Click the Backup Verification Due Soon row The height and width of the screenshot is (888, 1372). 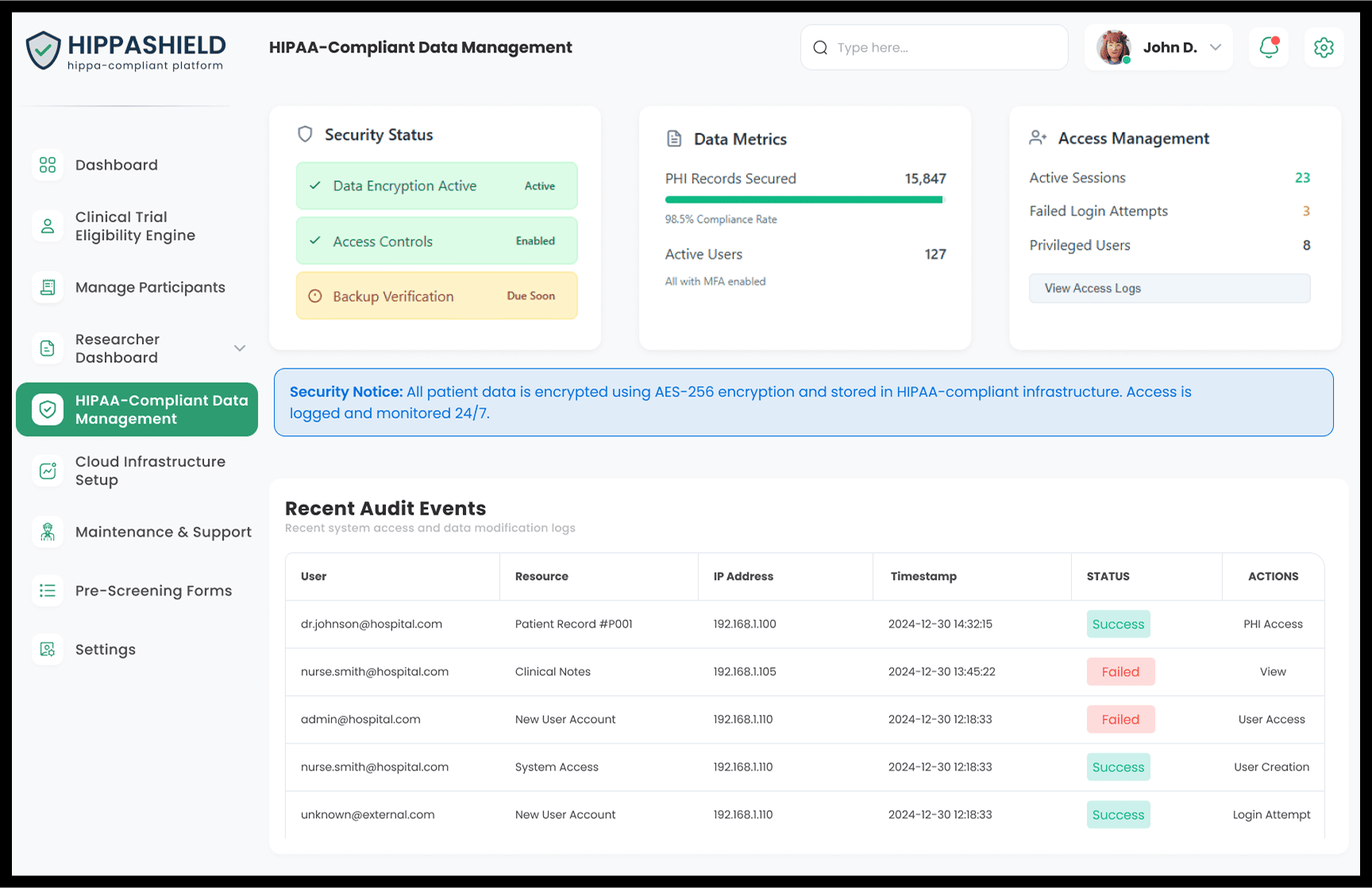(436, 296)
